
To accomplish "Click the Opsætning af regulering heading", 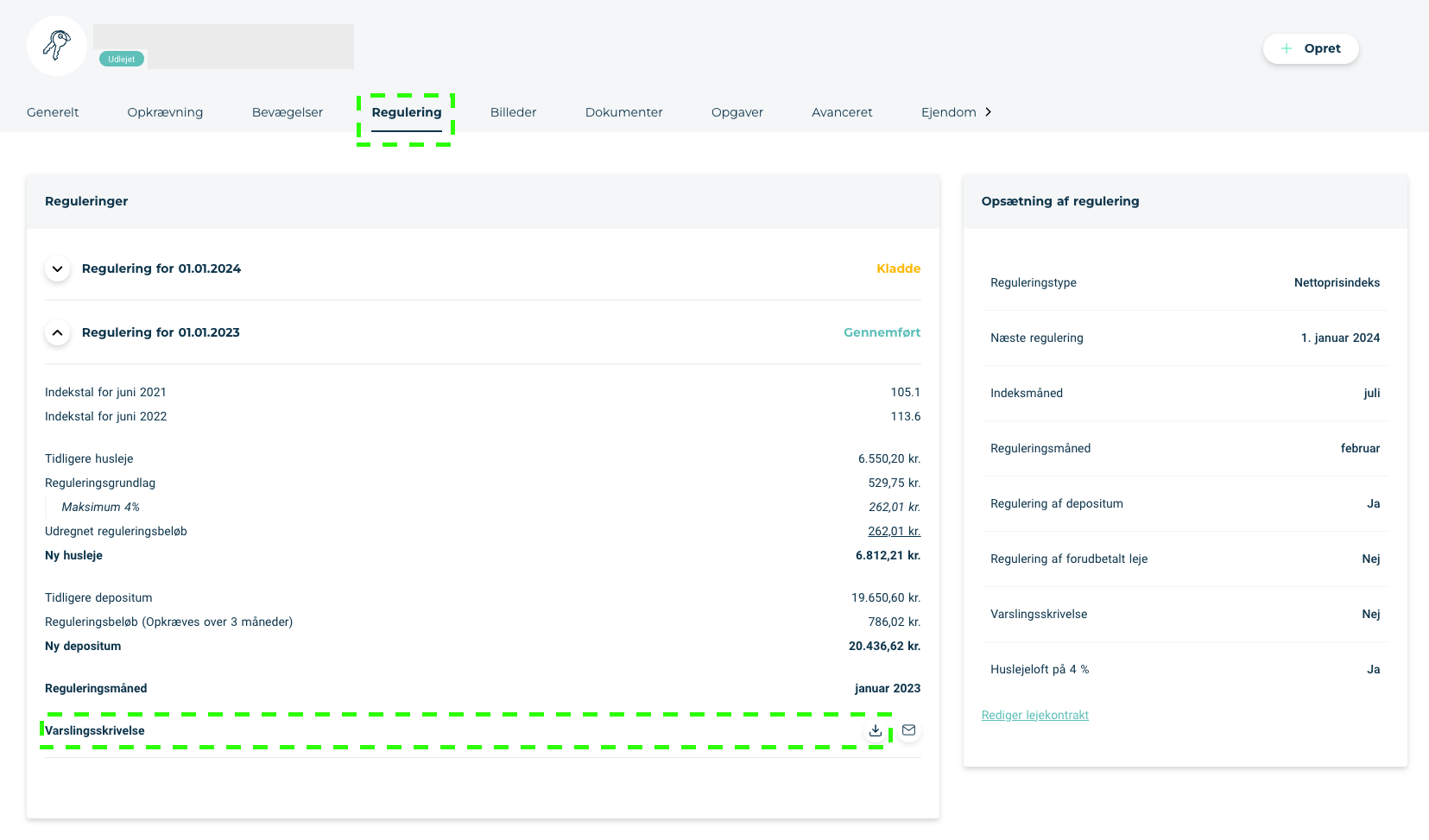I will click(1060, 201).
